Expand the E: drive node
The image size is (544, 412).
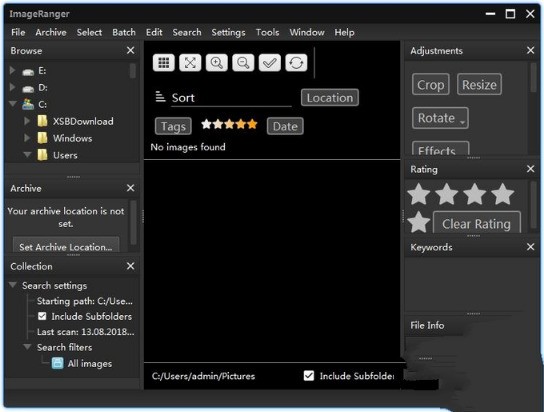pyautogui.click(x=12, y=70)
